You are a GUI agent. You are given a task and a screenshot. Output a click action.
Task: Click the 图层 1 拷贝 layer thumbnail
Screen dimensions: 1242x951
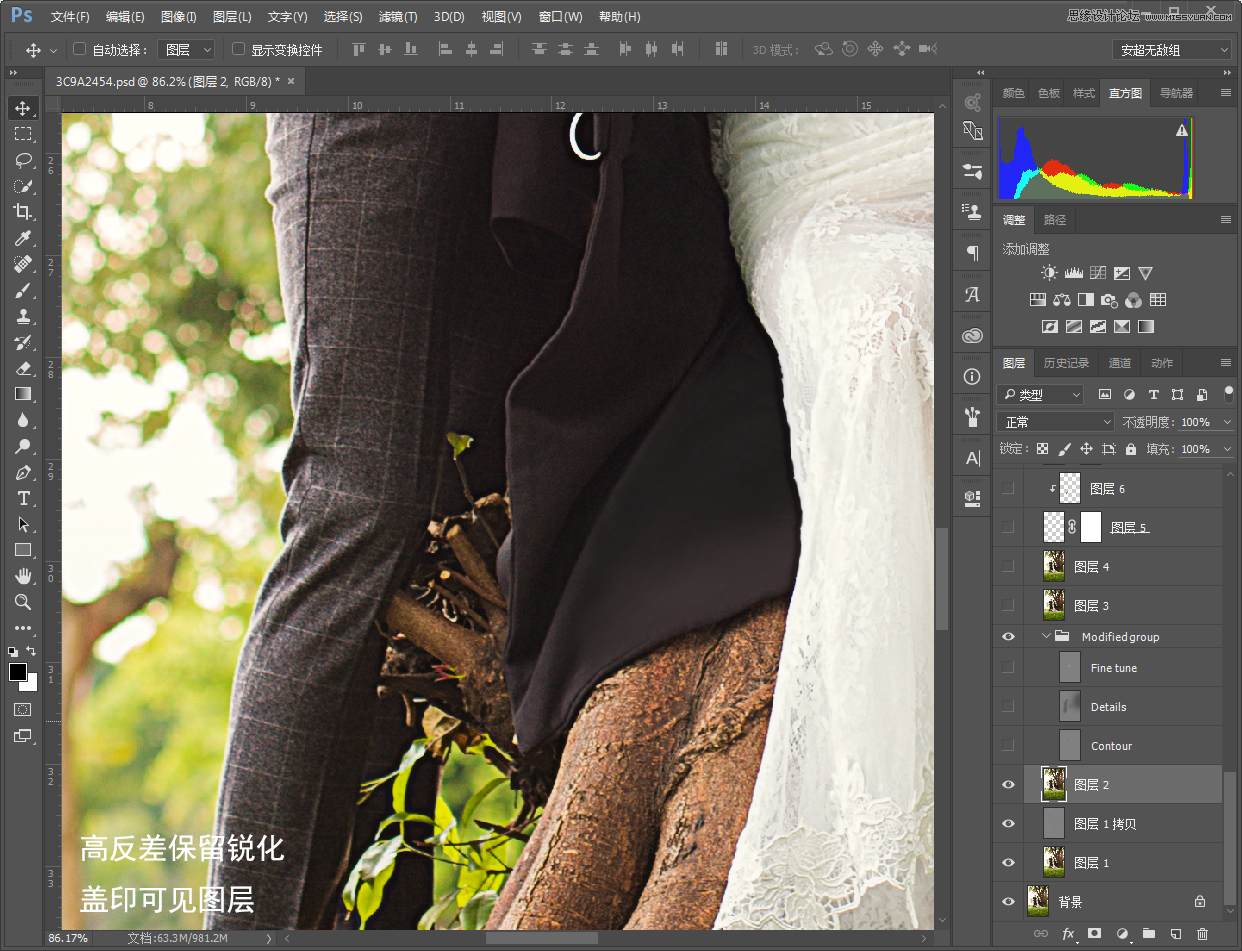(x=1054, y=824)
